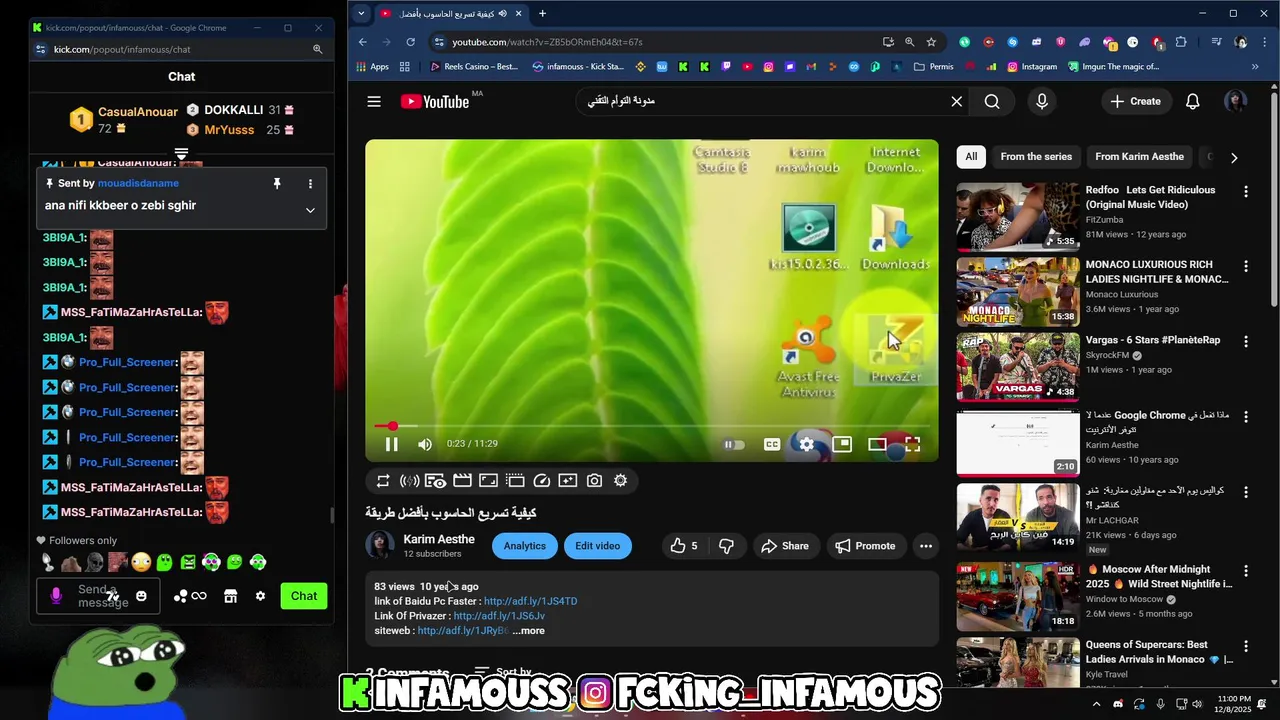1280x720 pixels.
Task: Click the Send a message input in Kick
Action: click(x=97, y=596)
